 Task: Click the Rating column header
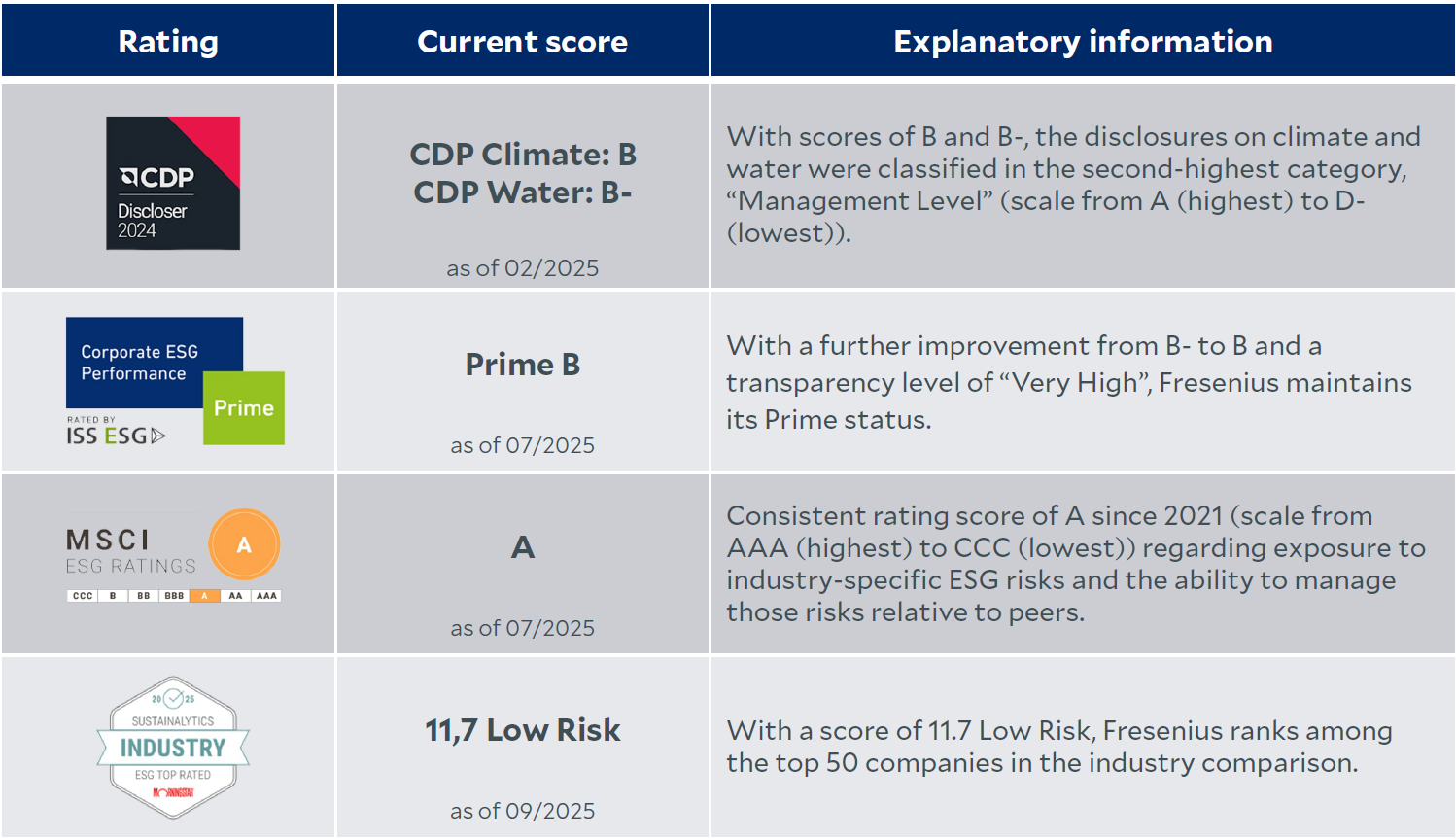click(x=168, y=41)
